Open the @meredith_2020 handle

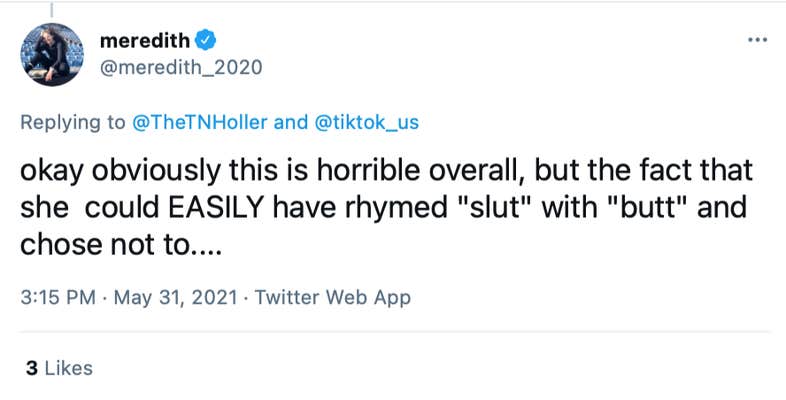pos(181,68)
